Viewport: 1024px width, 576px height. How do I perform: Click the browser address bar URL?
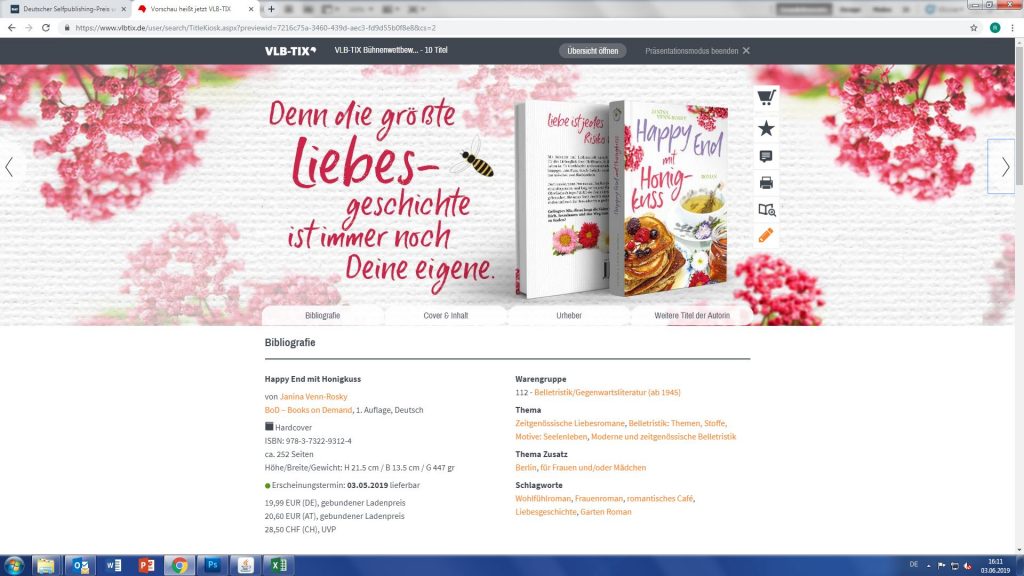[x=255, y=28]
